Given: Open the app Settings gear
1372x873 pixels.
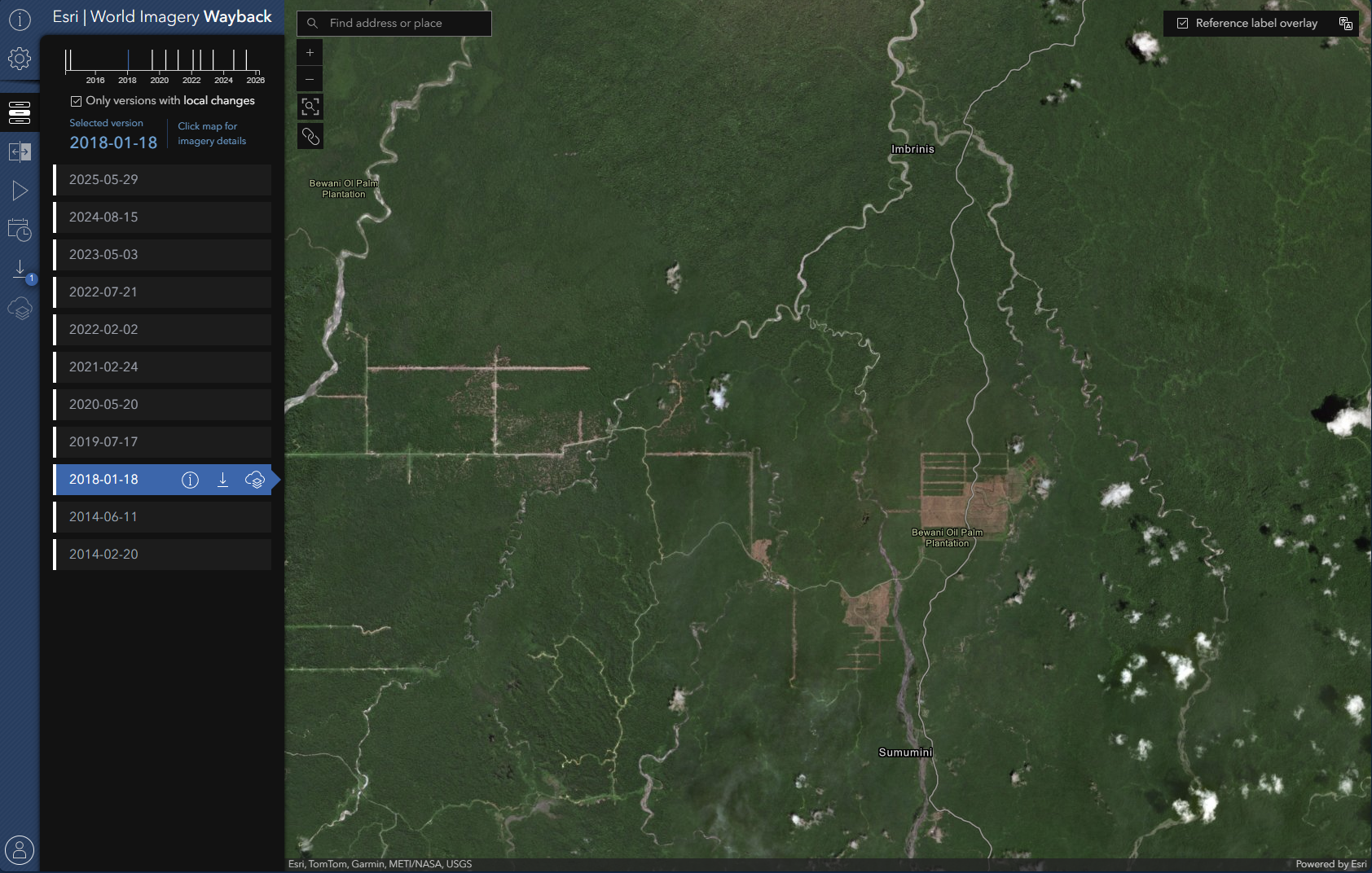Looking at the screenshot, I should point(20,59).
